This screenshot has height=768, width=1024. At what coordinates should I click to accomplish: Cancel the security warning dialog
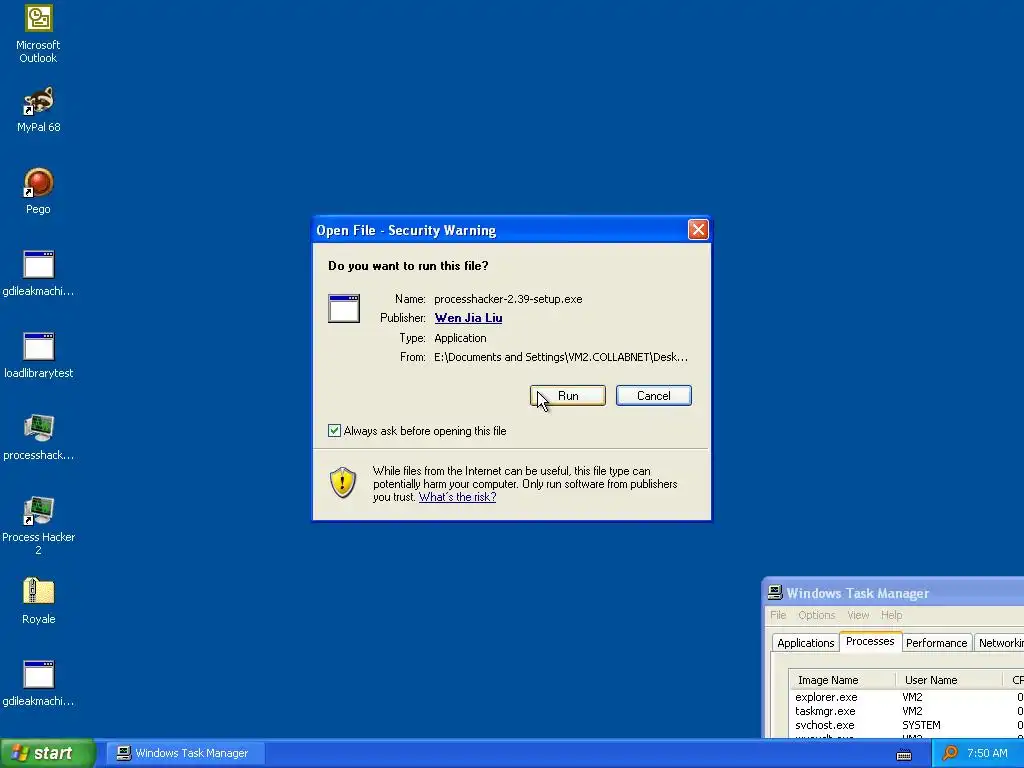(654, 396)
